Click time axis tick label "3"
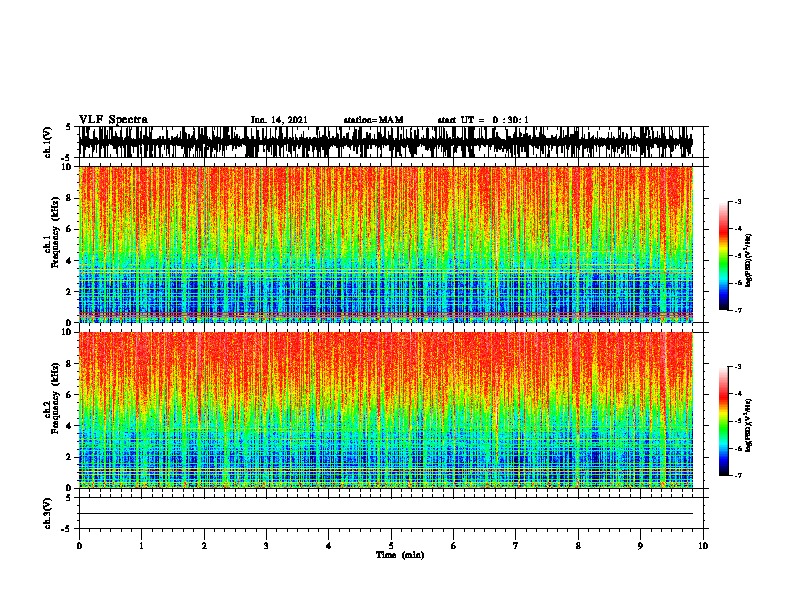The width and height of the screenshot is (792, 612). tap(266, 546)
